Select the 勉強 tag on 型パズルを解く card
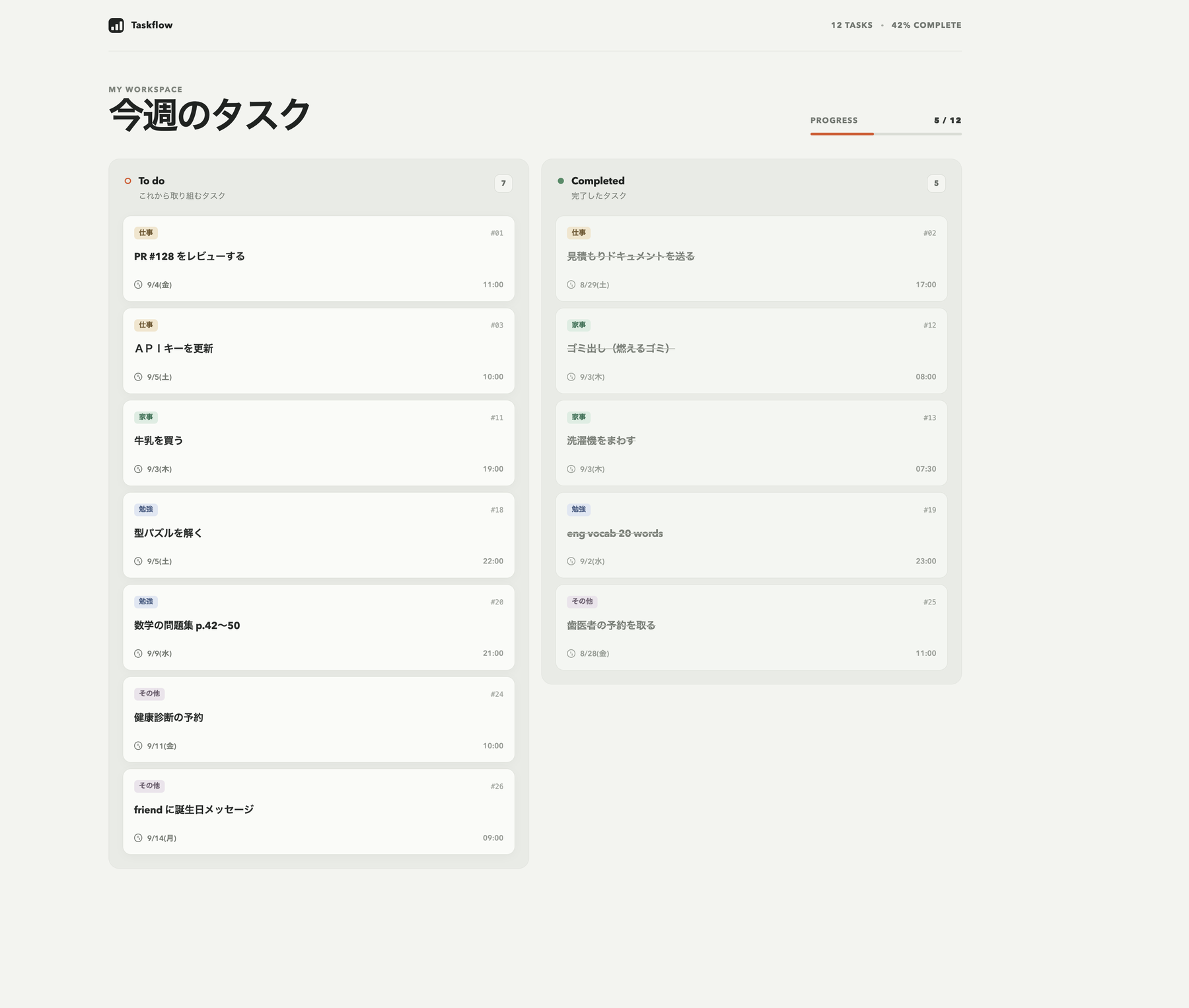 [x=146, y=509]
